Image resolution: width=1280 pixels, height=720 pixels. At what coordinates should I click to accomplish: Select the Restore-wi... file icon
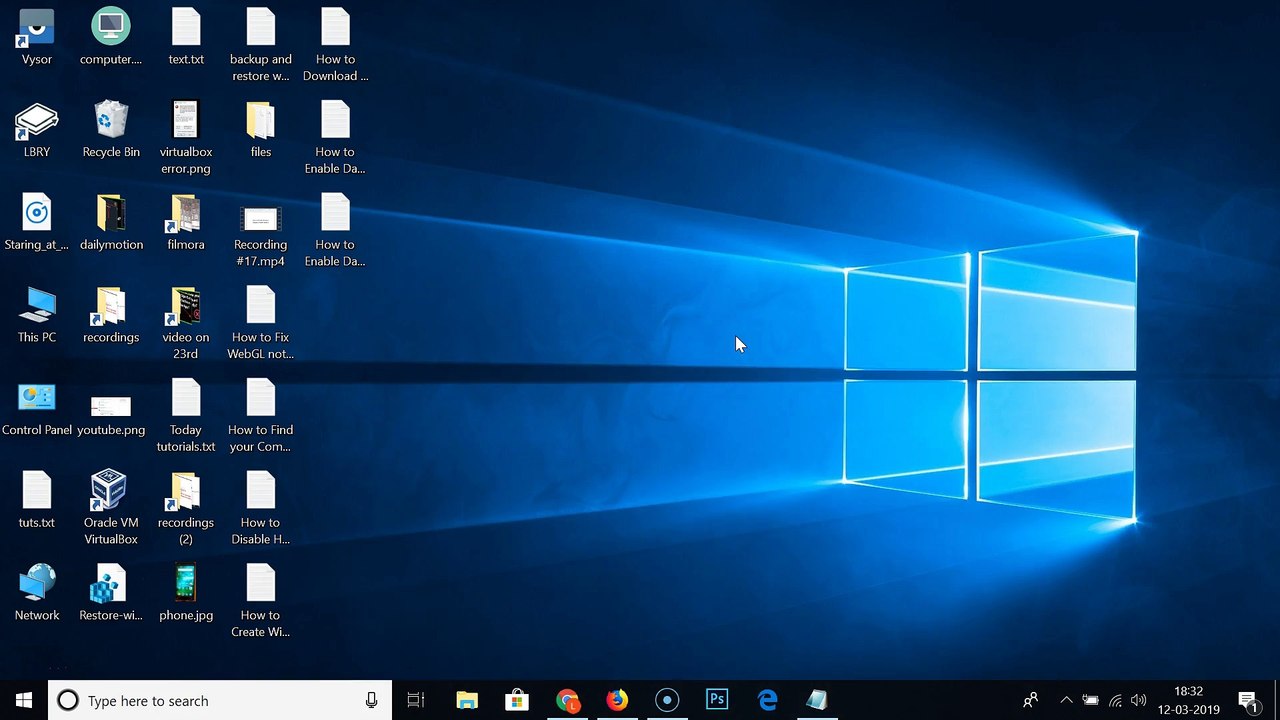tap(111, 592)
